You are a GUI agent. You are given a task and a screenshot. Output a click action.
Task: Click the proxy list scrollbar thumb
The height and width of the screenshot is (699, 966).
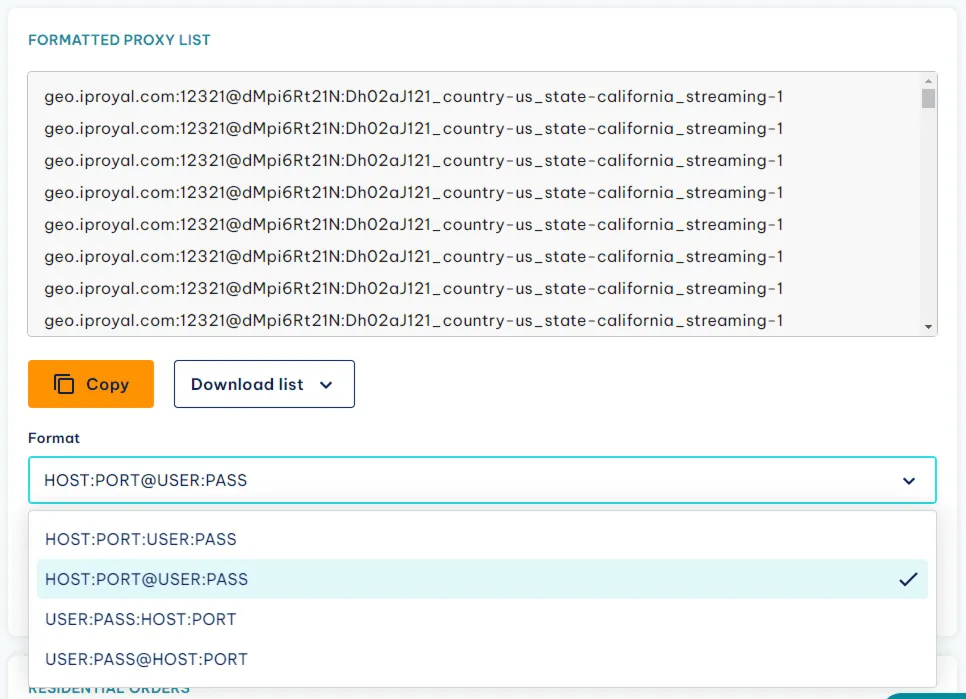928,98
